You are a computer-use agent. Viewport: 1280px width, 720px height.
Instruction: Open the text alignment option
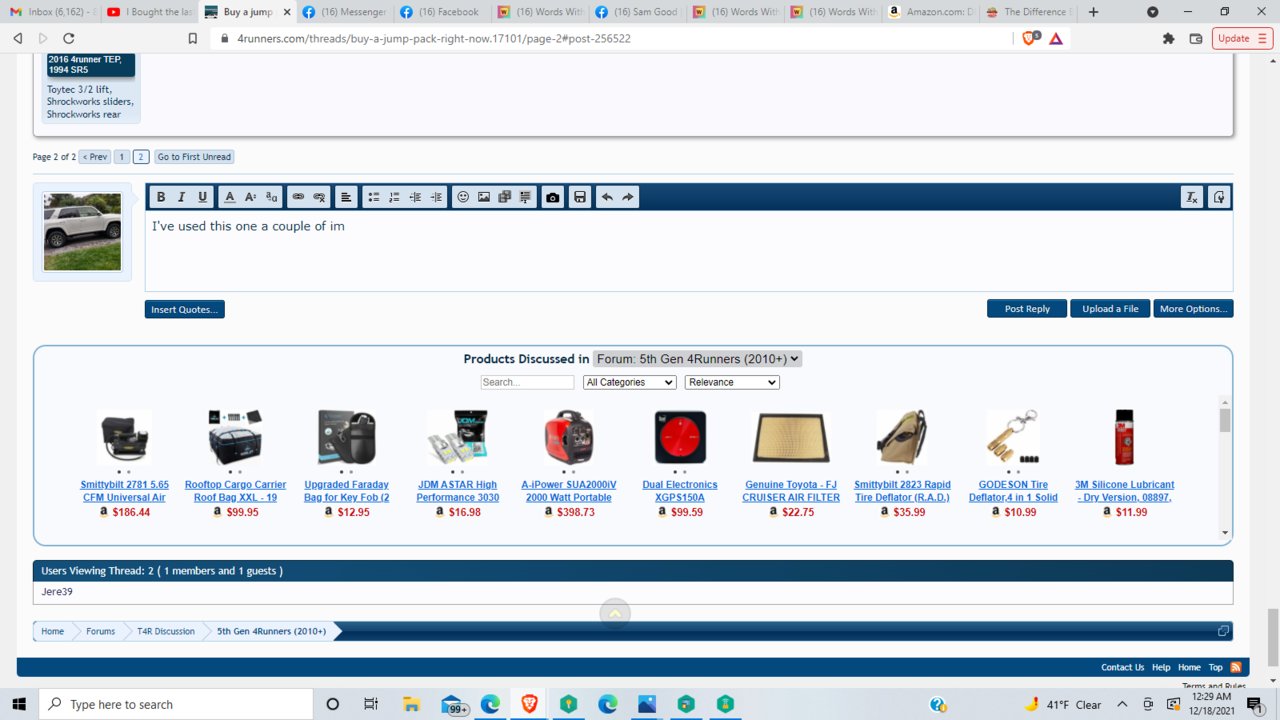346,197
